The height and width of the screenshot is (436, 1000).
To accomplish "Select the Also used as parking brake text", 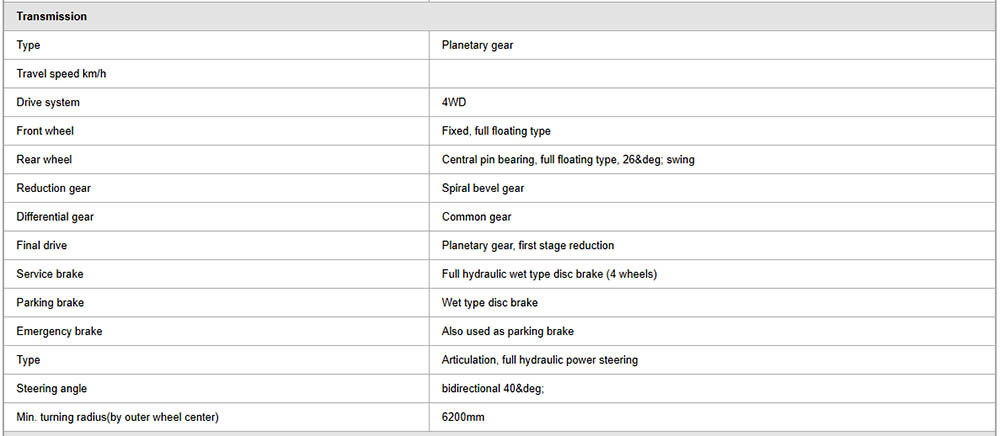I will [x=508, y=331].
